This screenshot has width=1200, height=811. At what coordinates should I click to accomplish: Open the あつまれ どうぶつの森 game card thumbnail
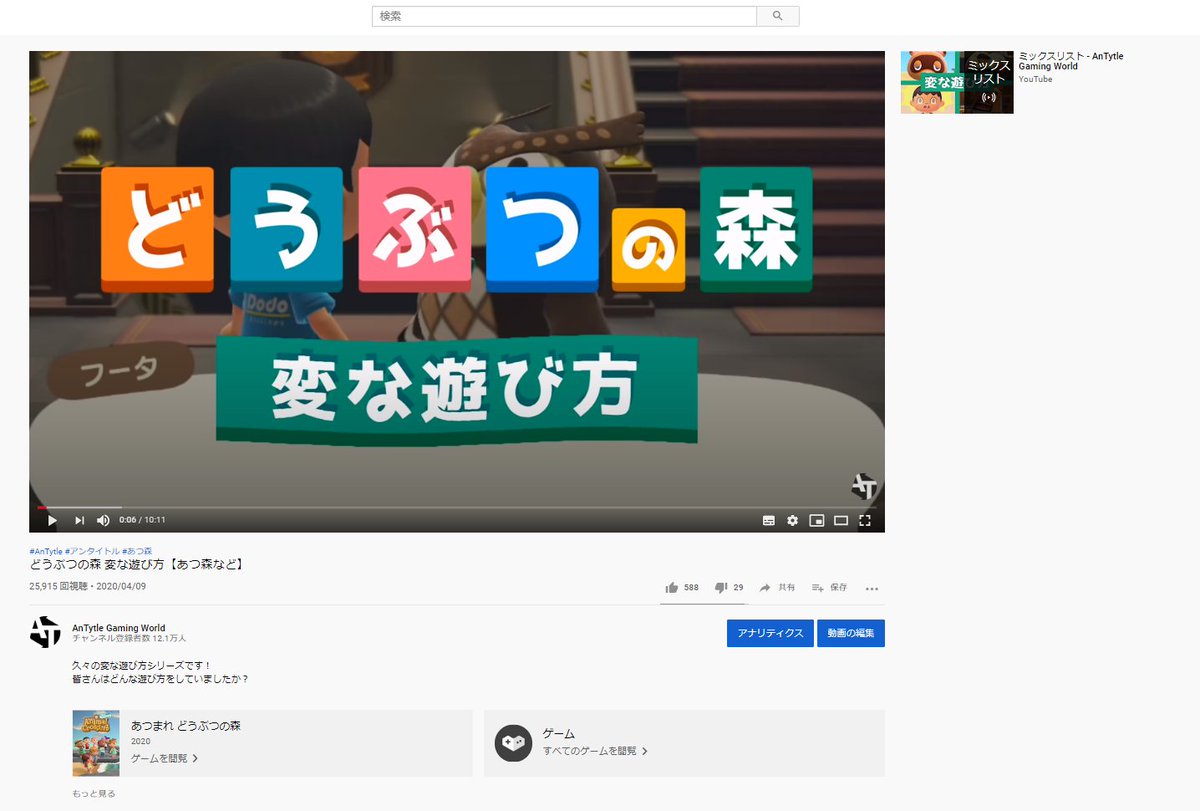(x=96, y=743)
